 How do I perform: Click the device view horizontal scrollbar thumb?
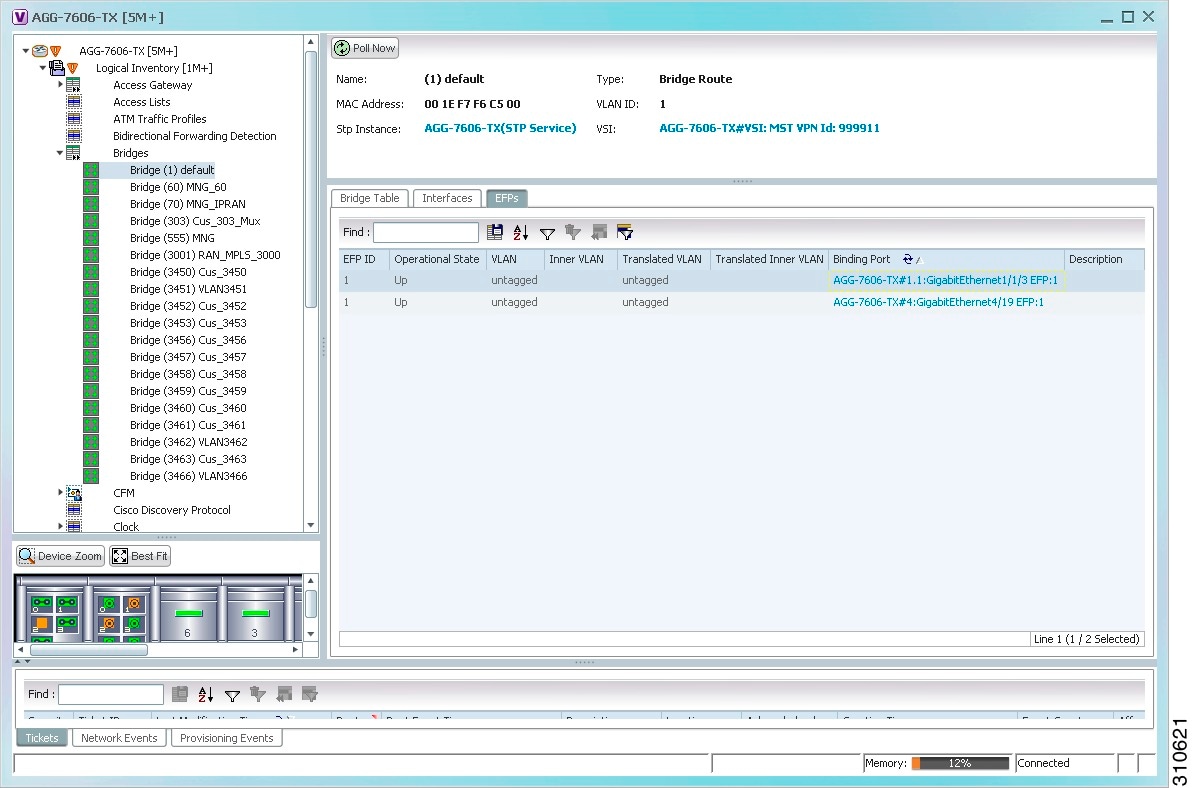coord(88,650)
